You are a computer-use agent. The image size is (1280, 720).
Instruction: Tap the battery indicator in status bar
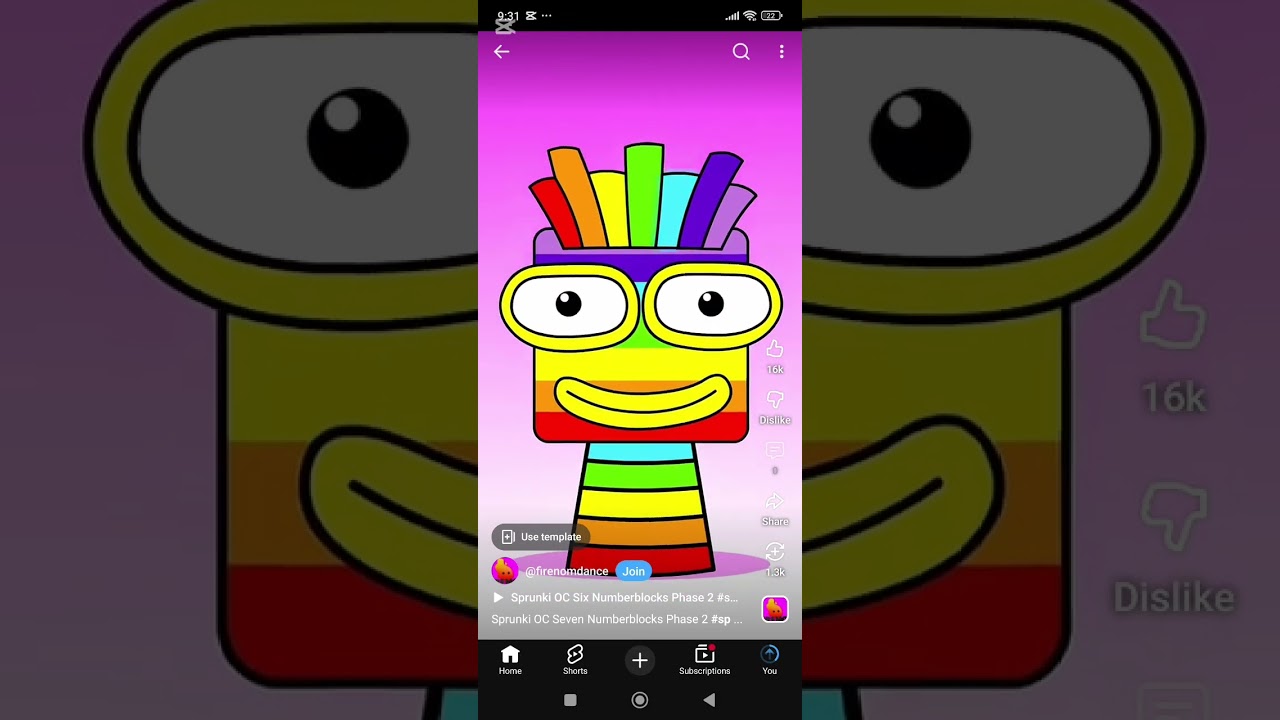(772, 16)
